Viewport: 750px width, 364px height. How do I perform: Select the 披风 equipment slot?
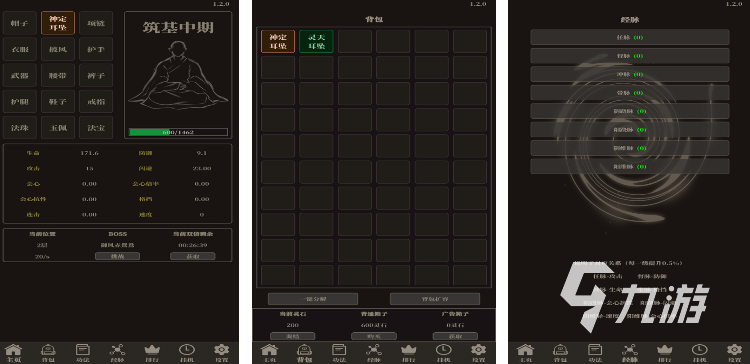[58, 49]
